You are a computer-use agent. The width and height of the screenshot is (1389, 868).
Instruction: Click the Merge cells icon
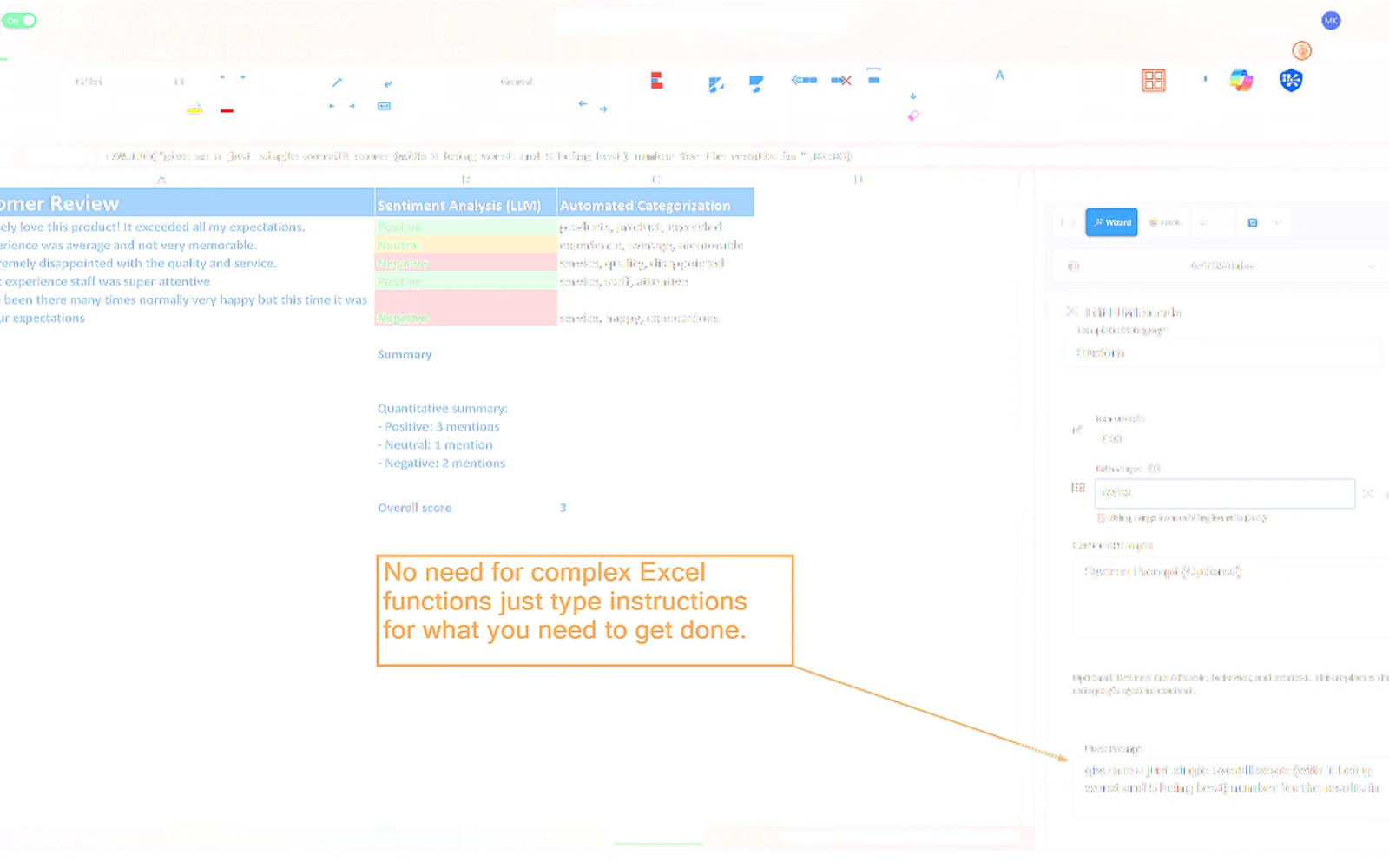tap(384, 106)
